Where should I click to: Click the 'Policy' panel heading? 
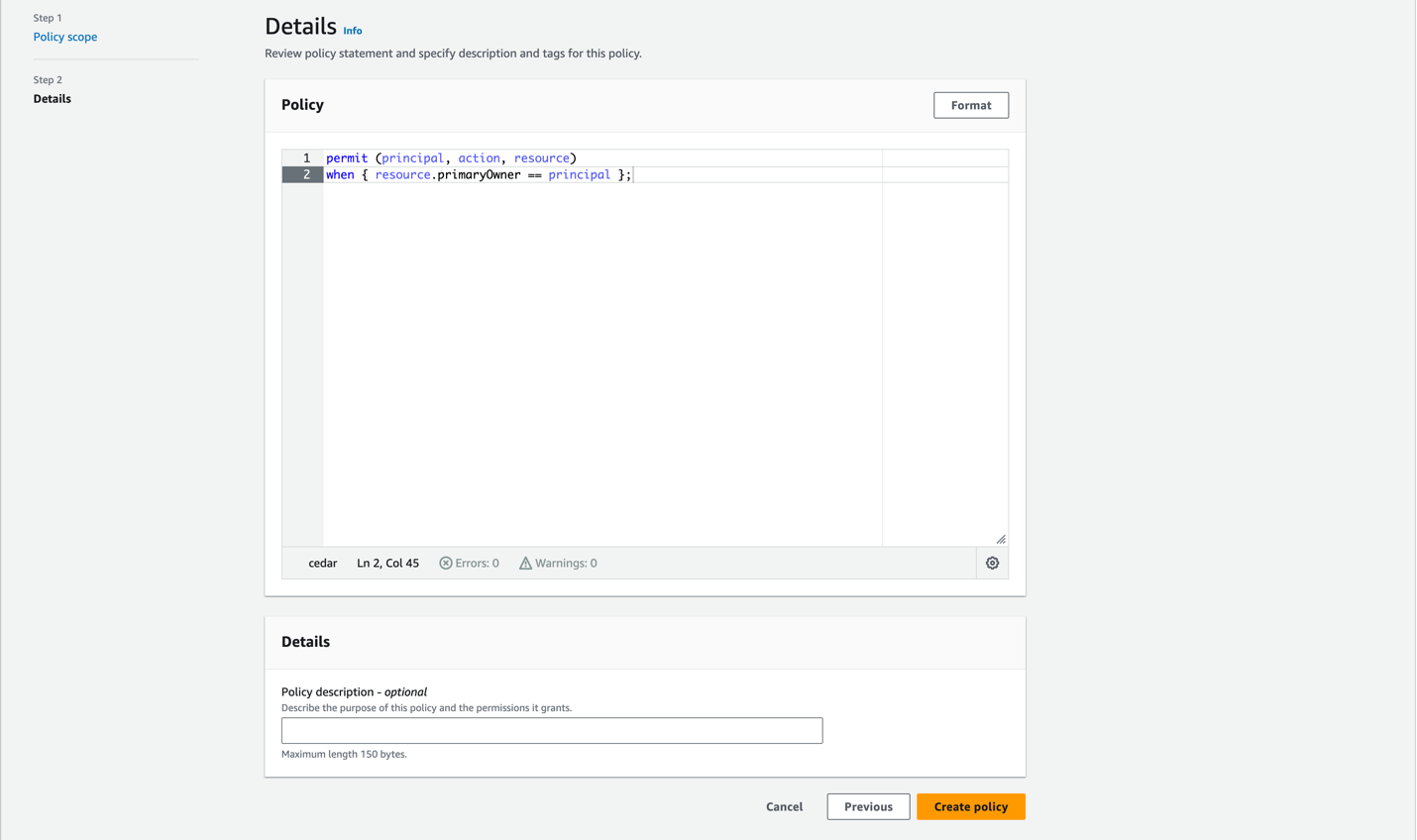(302, 105)
